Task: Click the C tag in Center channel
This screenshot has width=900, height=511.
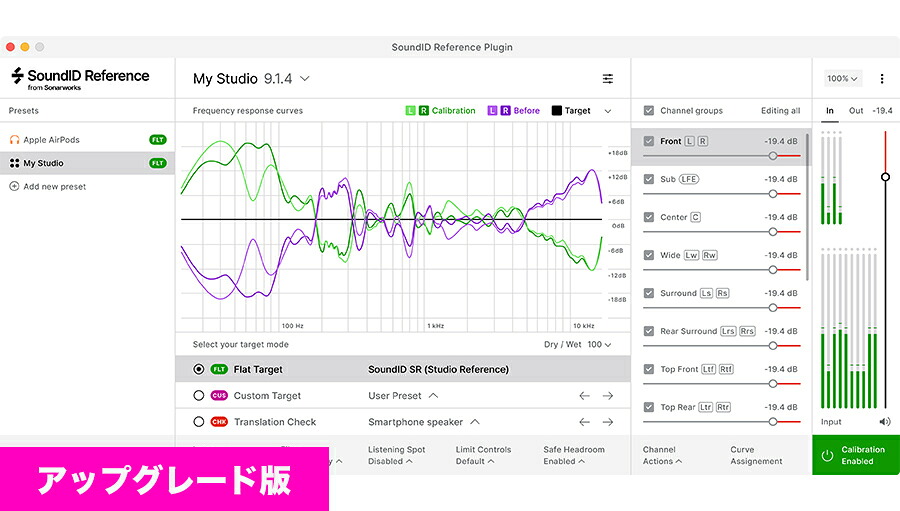Action: (695, 217)
